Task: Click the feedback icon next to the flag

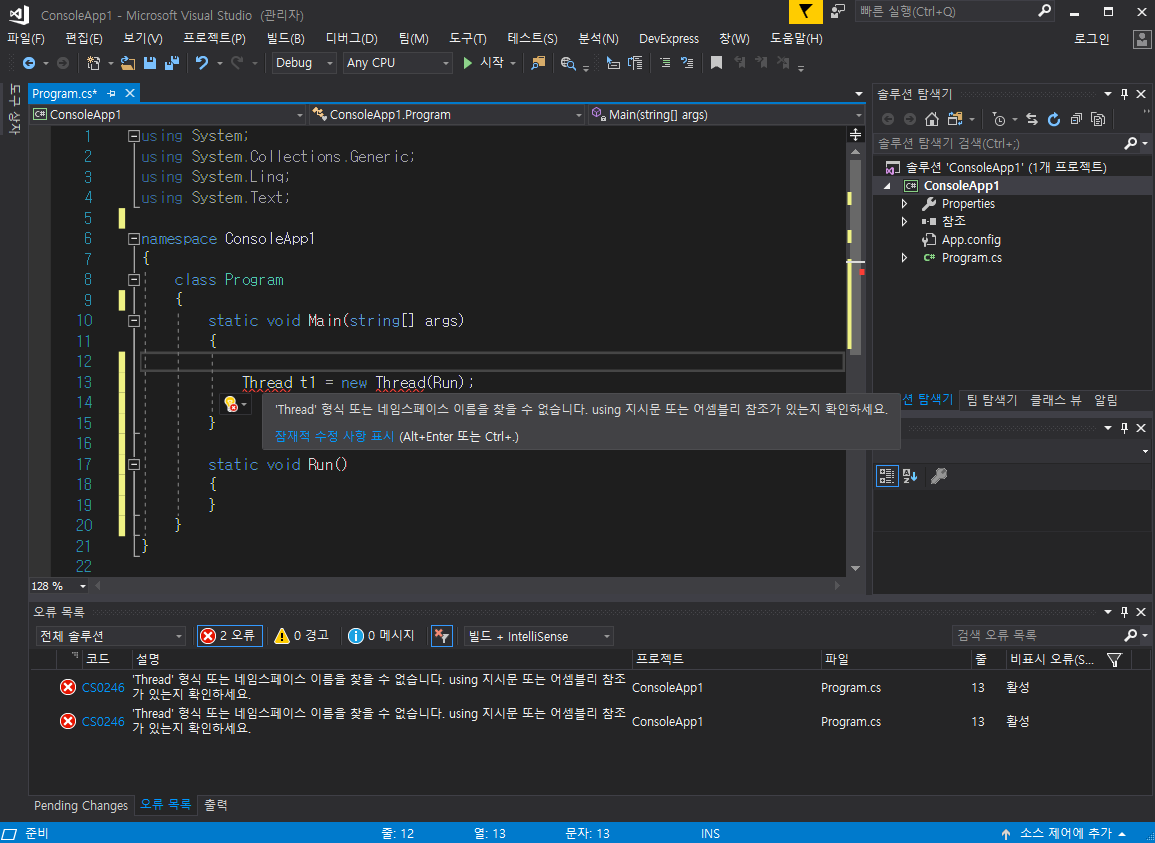Action: 838,12
